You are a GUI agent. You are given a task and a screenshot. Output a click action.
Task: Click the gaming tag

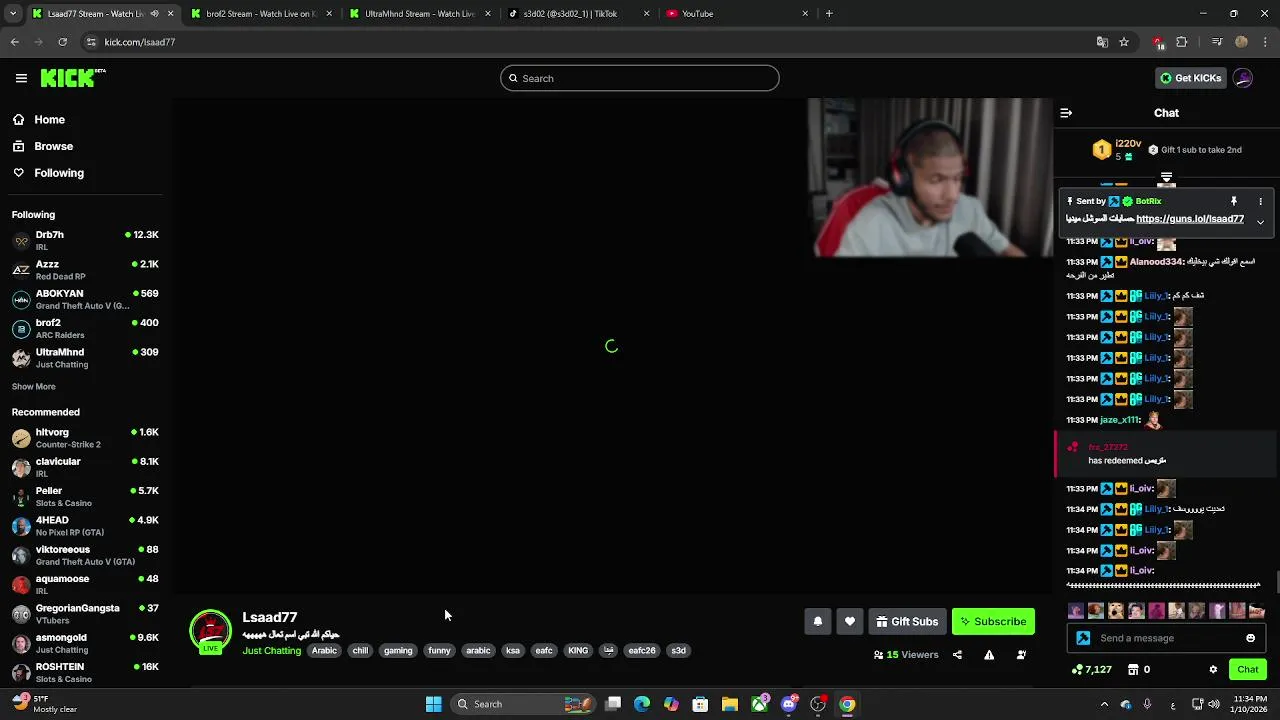point(398,651)
